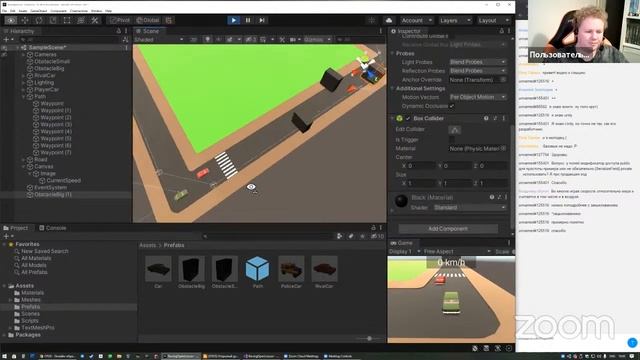Open the GameObject menu

tap(39, 11)
